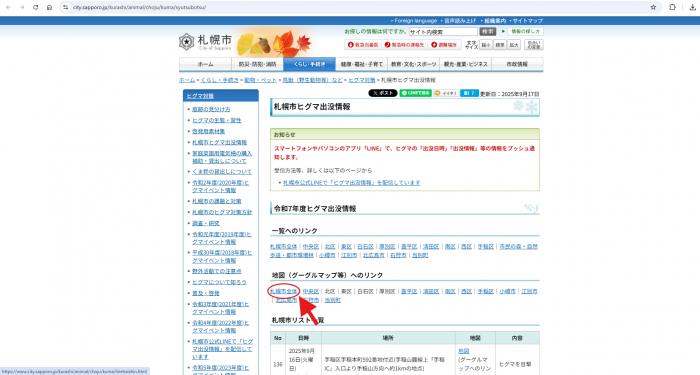Open 江別市 map link under 地図へのリンク
The height and width of the screenshot is (375, 700).
[529, 291]
